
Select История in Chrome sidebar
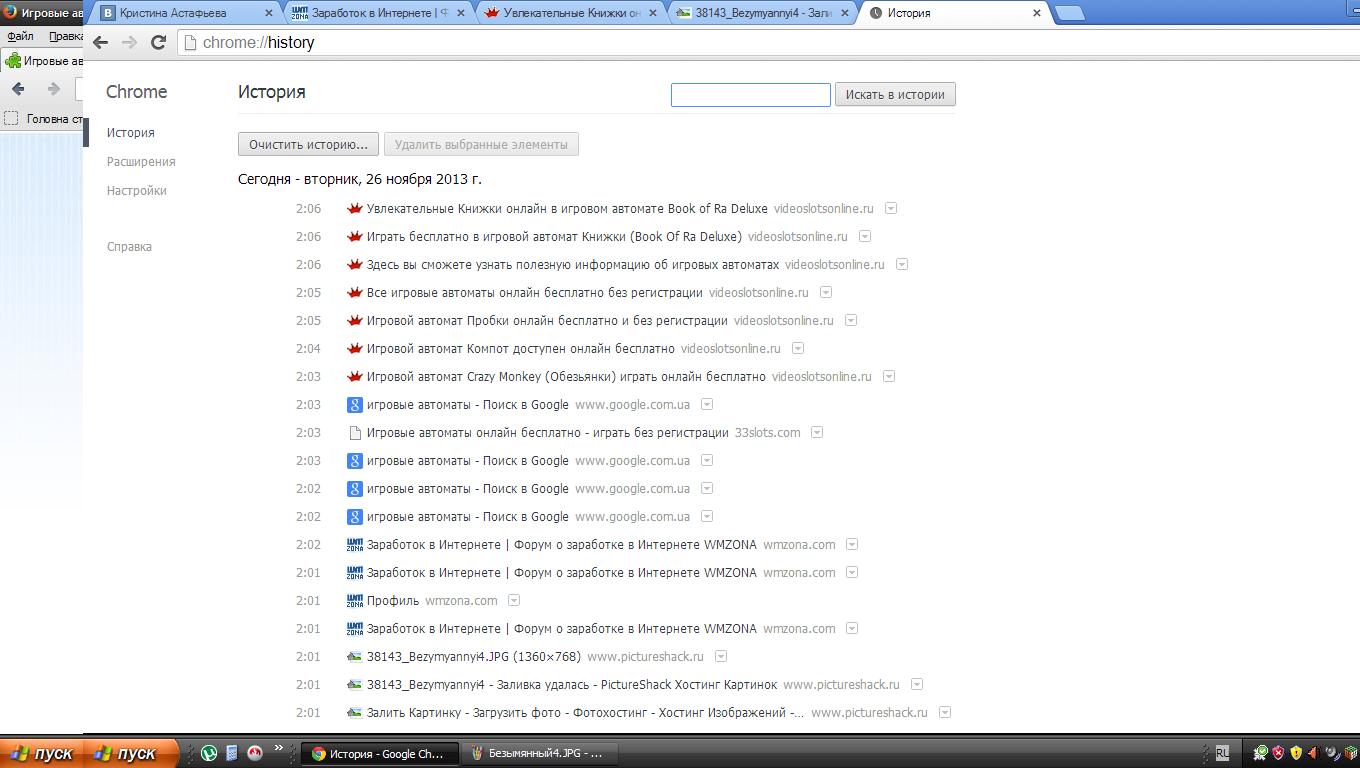point(130,133)
